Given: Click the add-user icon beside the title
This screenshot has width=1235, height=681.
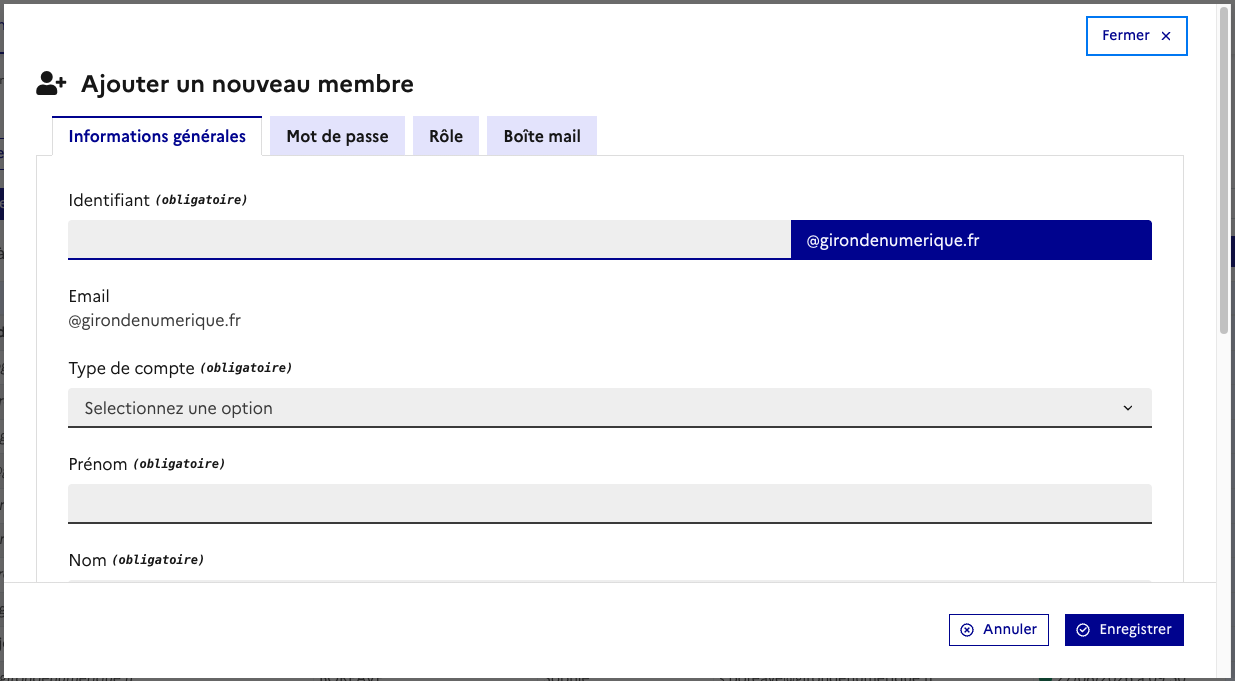Looking at the screenshot, I should coord(51,84).
